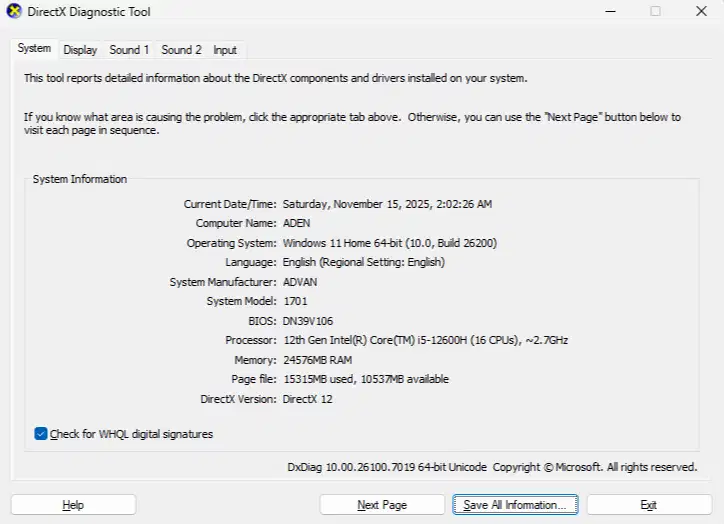Click the System Manufacturer label
The width and height of the screenshot is (725, 524).
(222, 282)
